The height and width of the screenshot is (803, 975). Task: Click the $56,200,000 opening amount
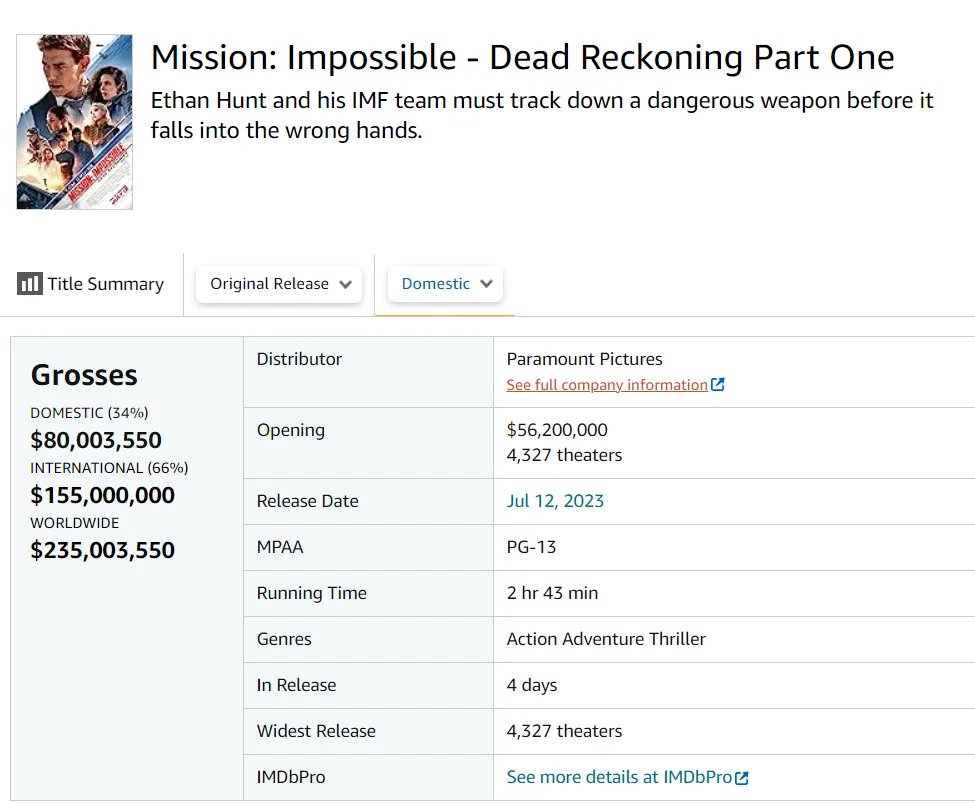[557, 430]
